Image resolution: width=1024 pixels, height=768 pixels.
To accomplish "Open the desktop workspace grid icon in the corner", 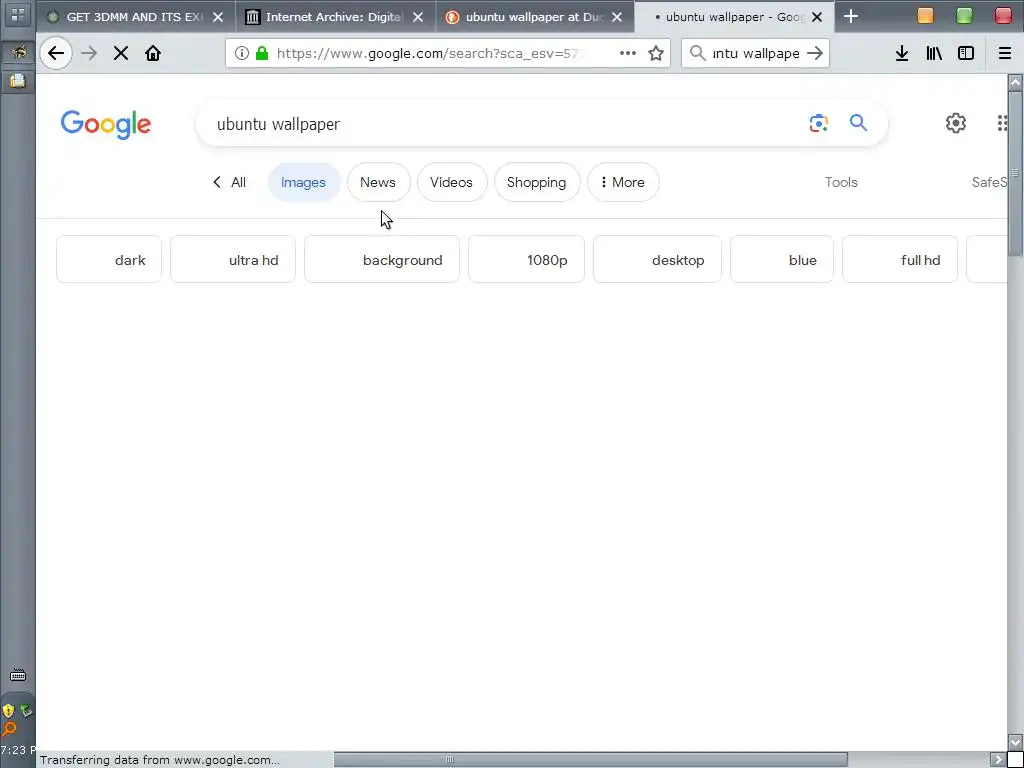I will click(x=18, y=14).
